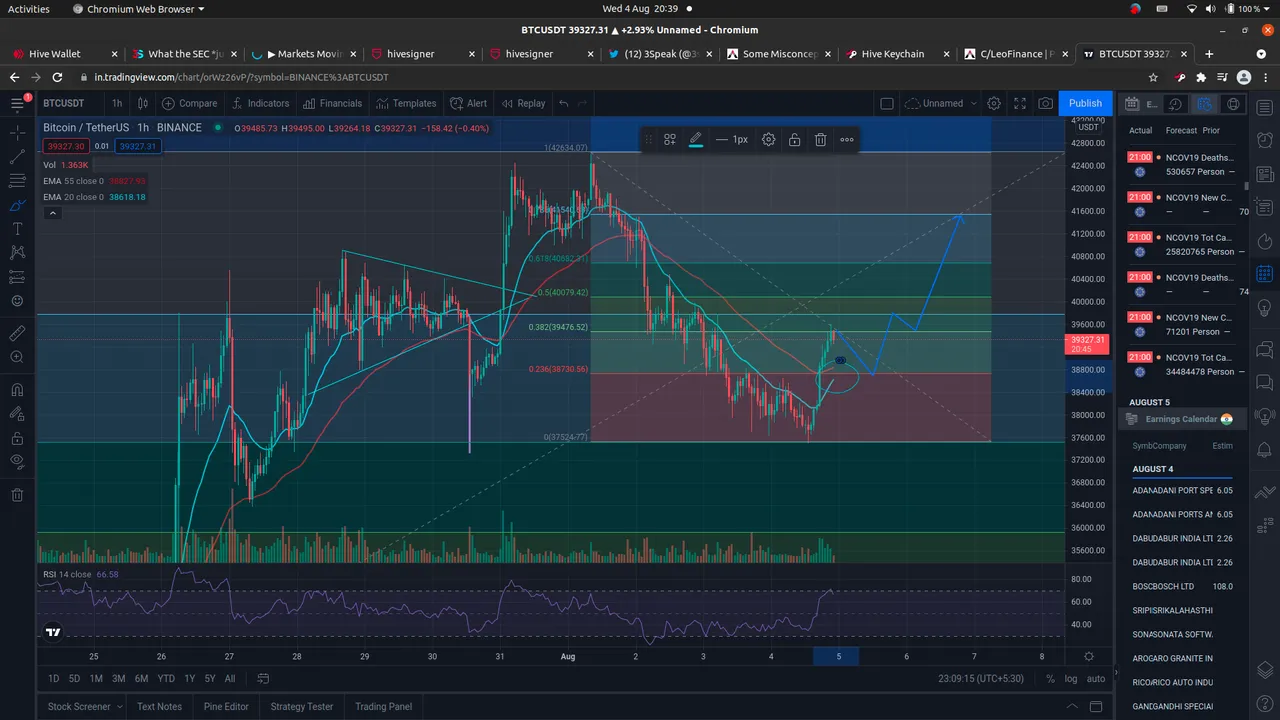Open the Fibonacci and Gann tools group
Viewport: 1280px width, 720px height.
click(x=17, y=181)
